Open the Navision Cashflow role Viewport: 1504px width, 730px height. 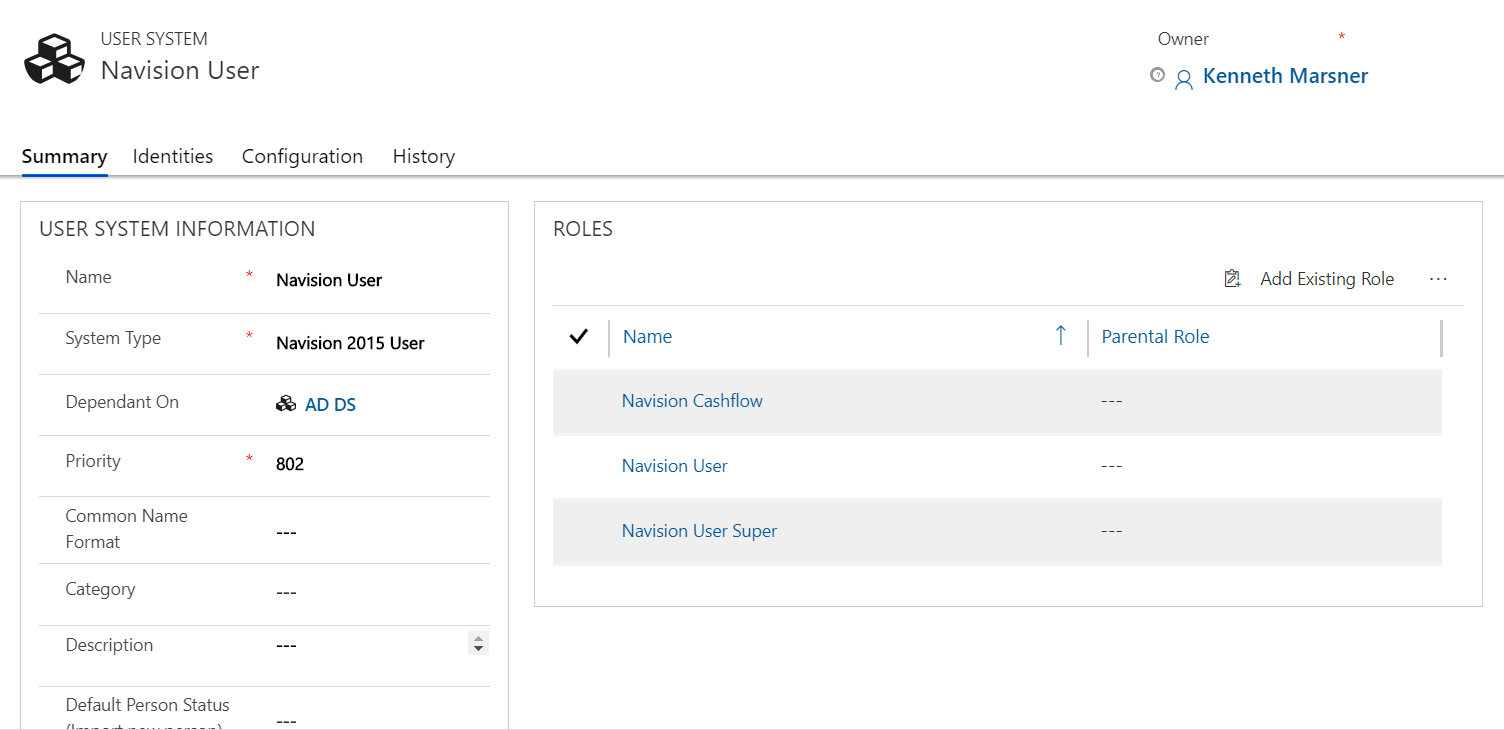coord(692,401)
